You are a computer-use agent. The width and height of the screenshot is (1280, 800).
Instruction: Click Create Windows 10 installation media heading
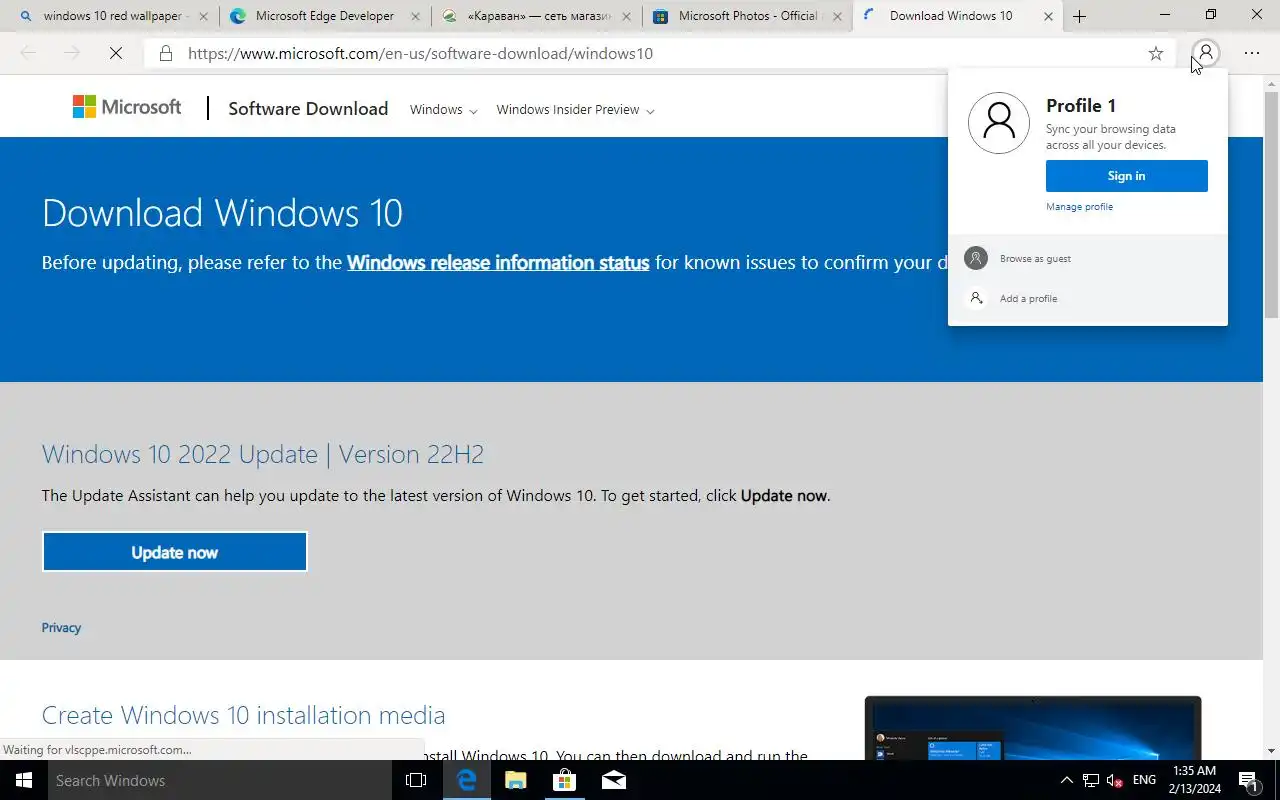[243, 715]
